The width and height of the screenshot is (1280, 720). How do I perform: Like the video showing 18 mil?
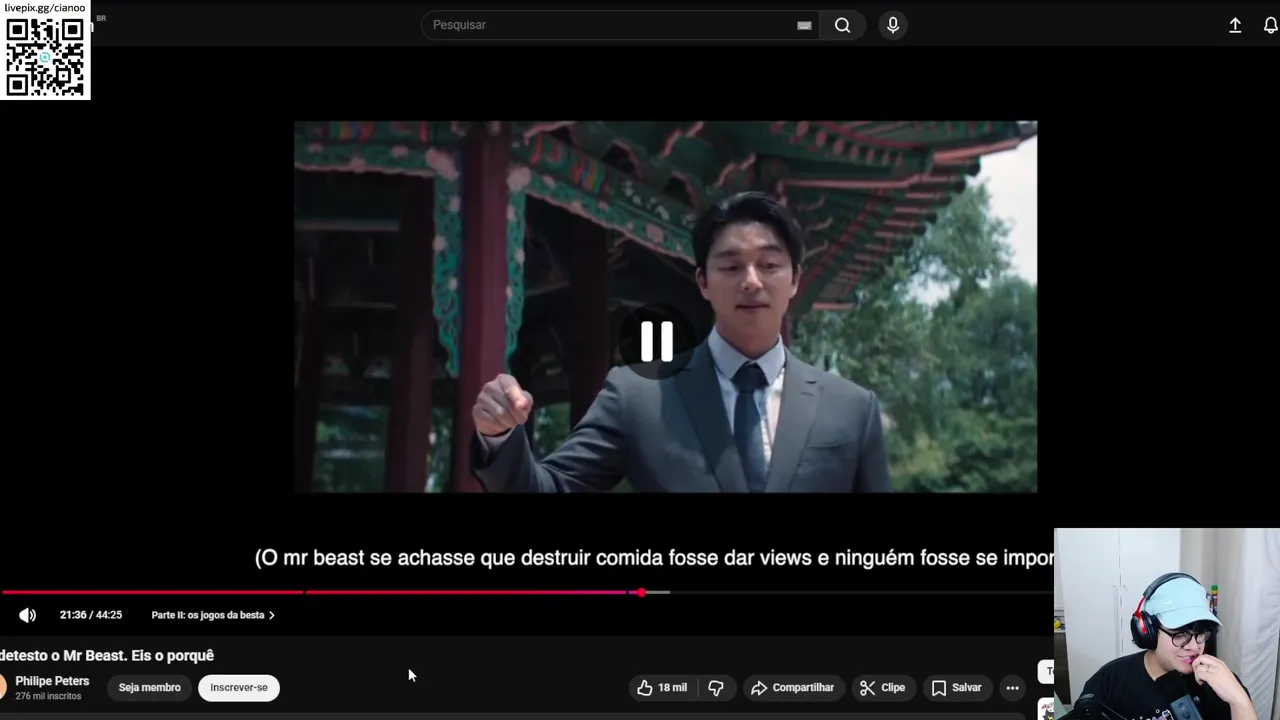pos(662,687)
